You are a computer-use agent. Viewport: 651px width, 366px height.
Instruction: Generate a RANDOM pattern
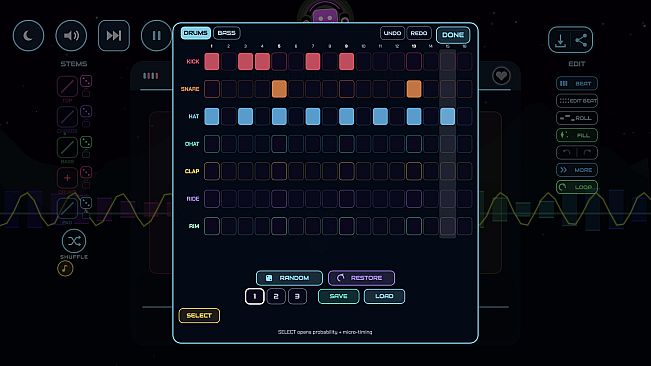[x=289, y=278]
